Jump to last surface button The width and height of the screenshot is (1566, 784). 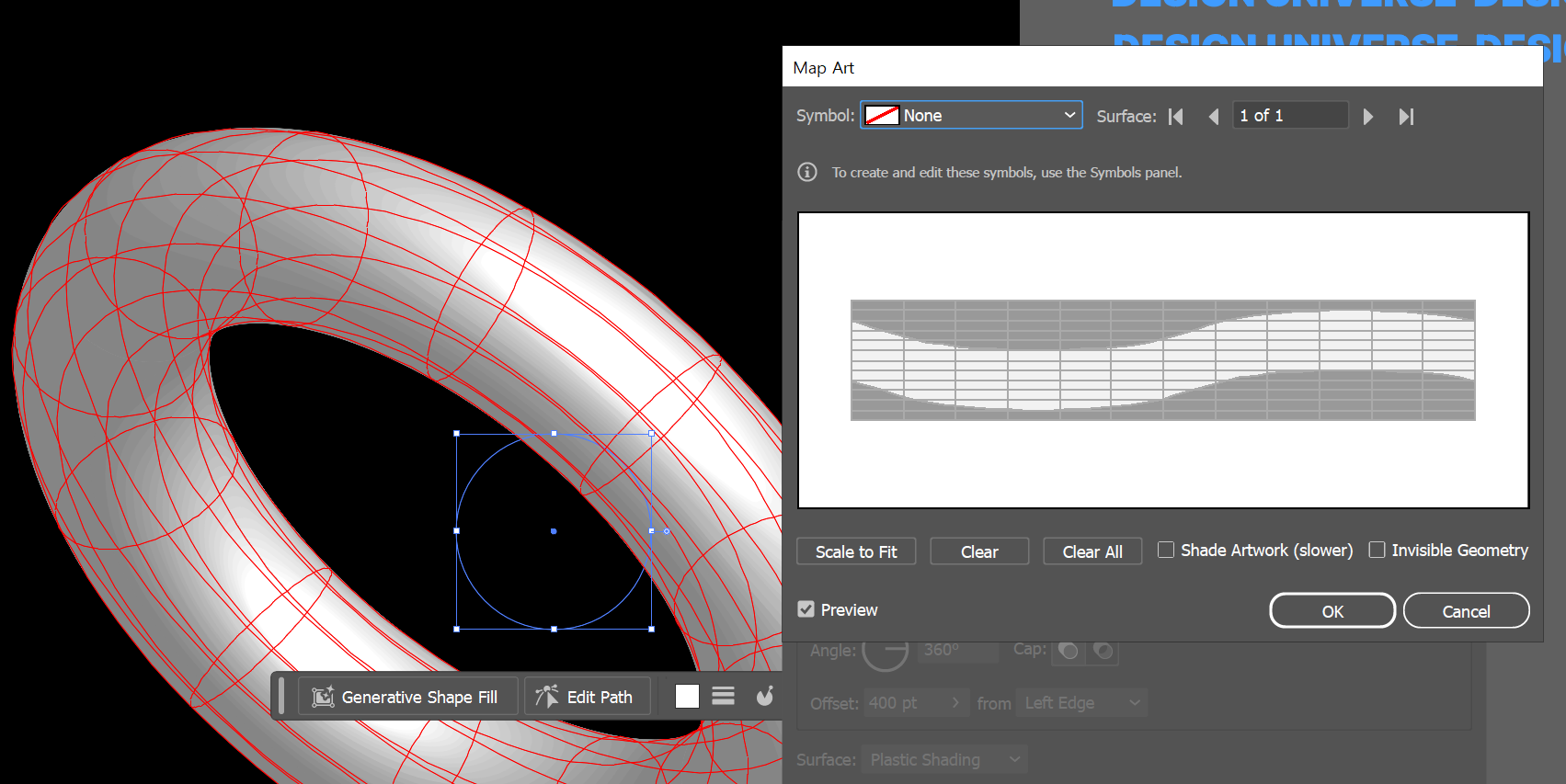coord(1406,117)
